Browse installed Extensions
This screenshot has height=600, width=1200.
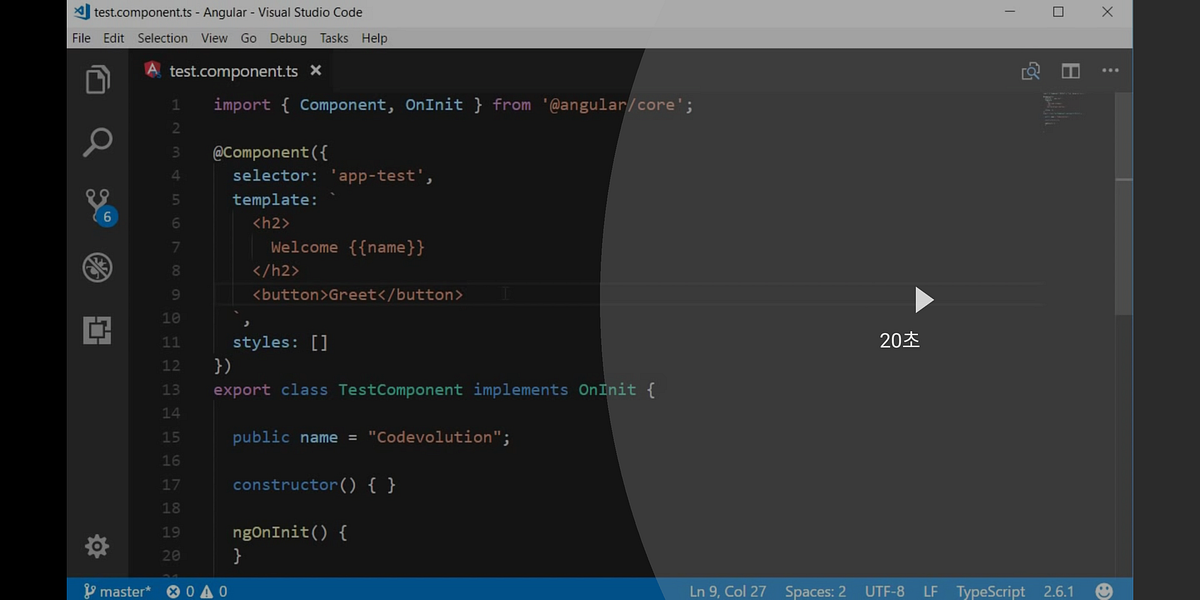(x=97, y=330)
